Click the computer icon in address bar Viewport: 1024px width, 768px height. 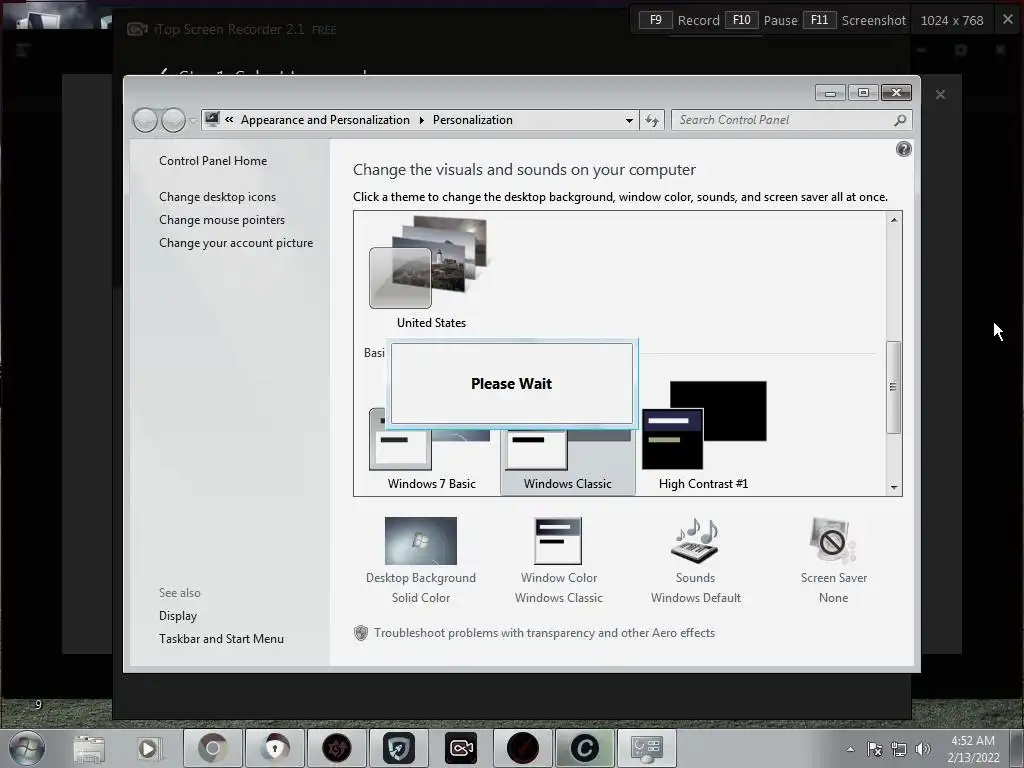coord(212,120)
